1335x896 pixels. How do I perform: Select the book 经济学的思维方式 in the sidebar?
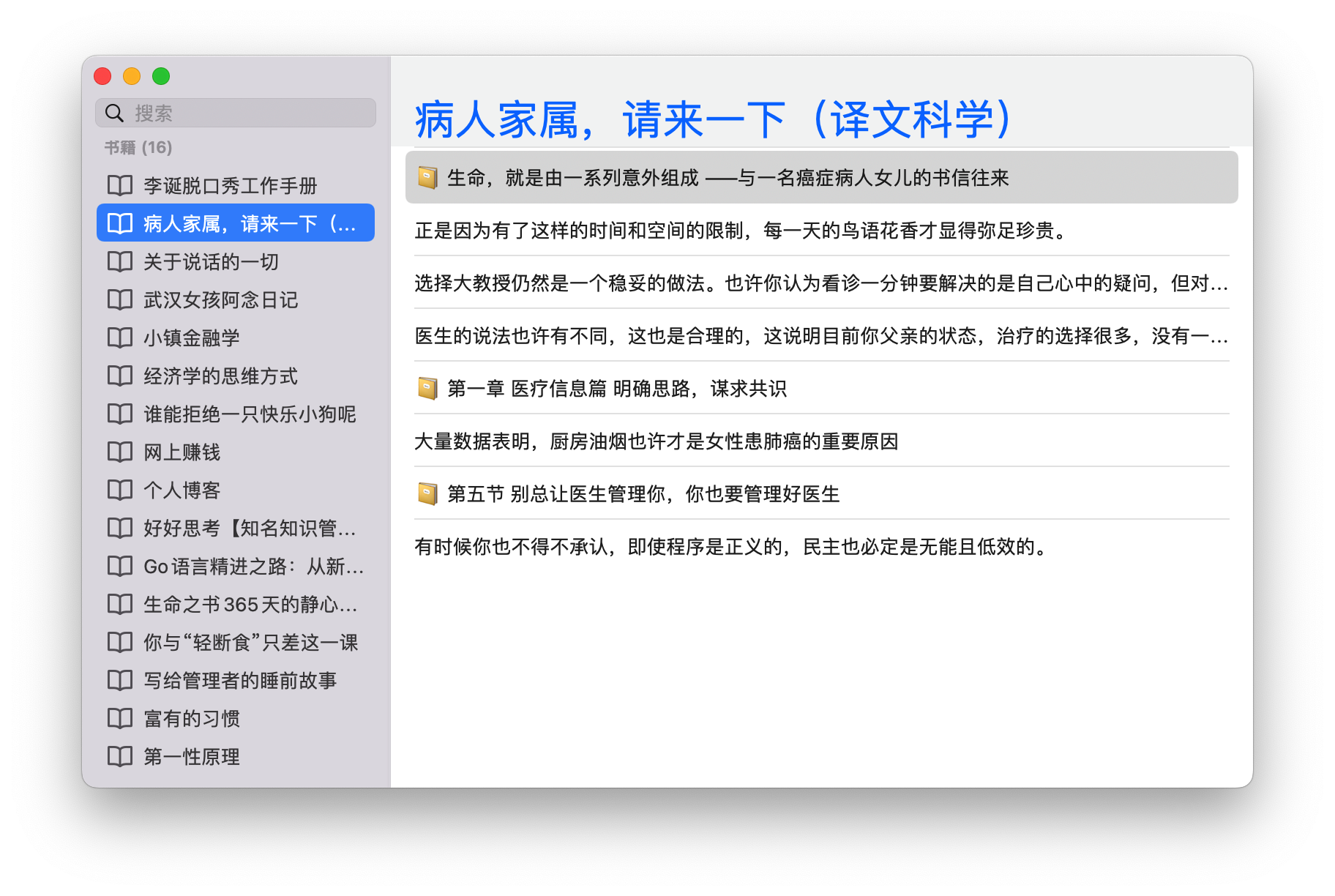pos(220,376)
